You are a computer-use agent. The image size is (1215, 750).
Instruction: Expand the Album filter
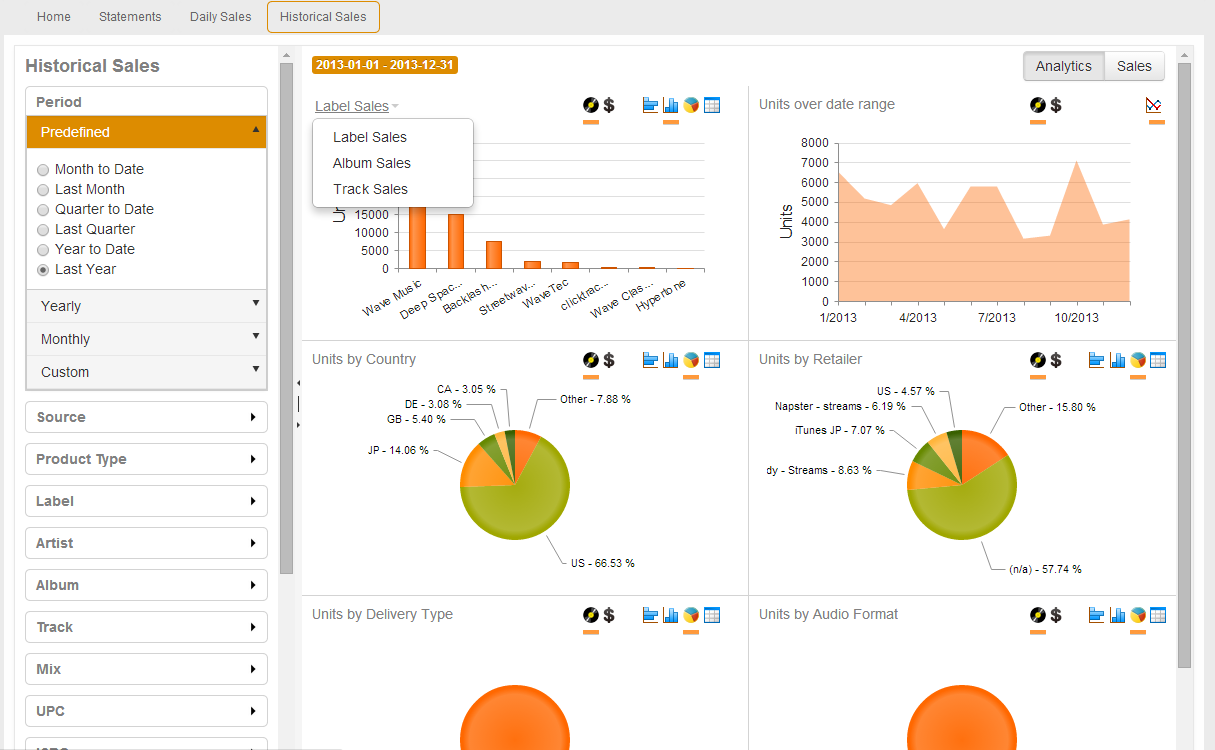point(146,585)
